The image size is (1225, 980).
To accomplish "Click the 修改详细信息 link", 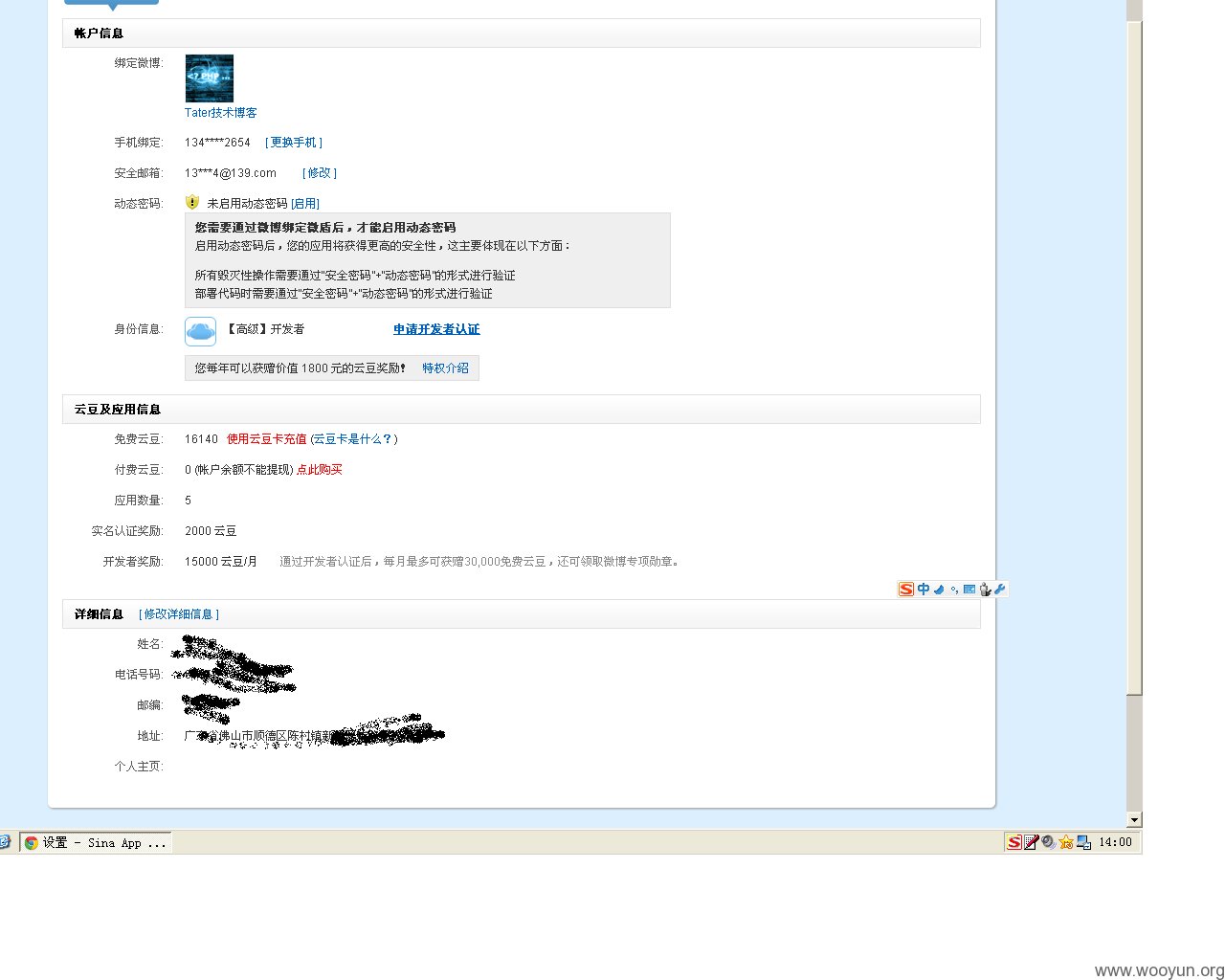I will [x=179, y=614].
